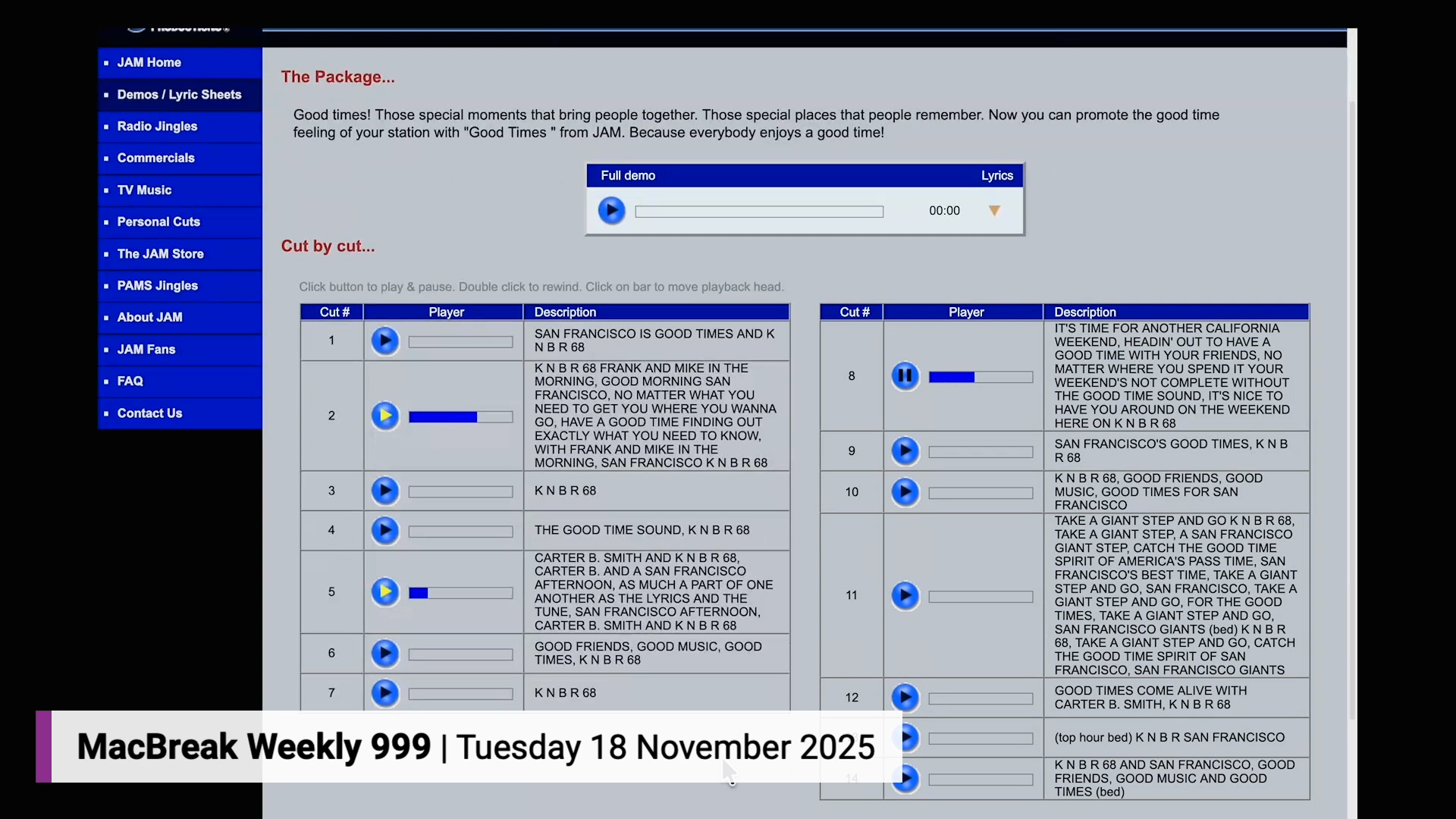Play cut 3 K N B R 68 jingle
This screenshot has height=819, width=1456.
[385, 491]
